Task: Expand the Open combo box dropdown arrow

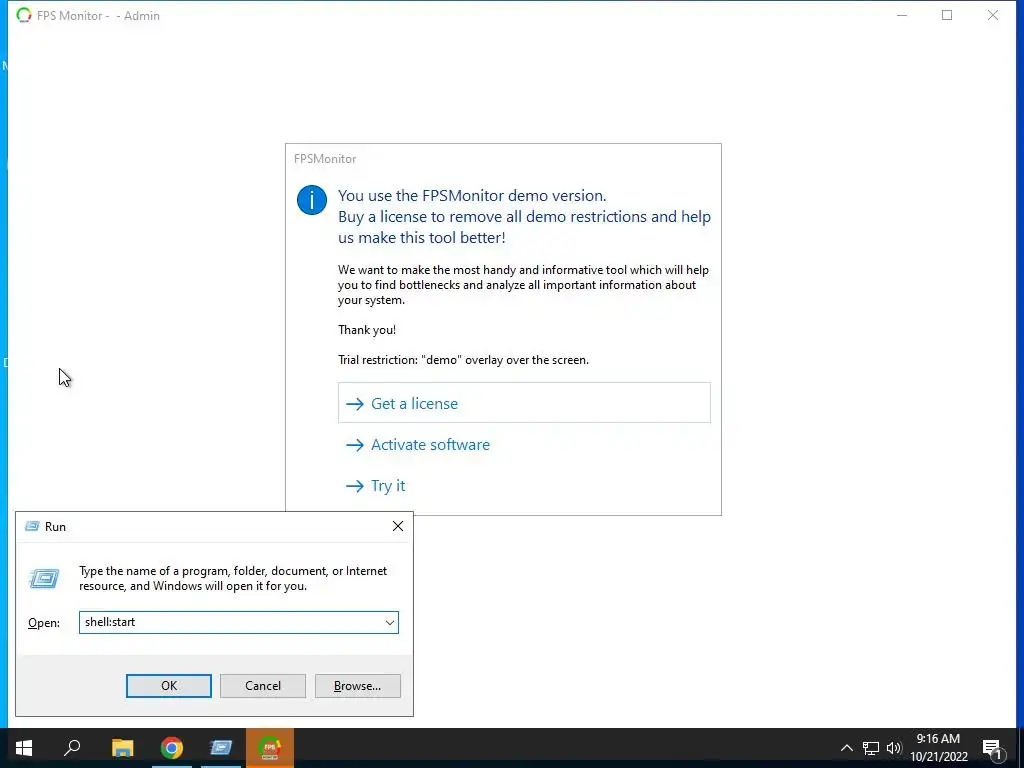Action: (389, 622)
